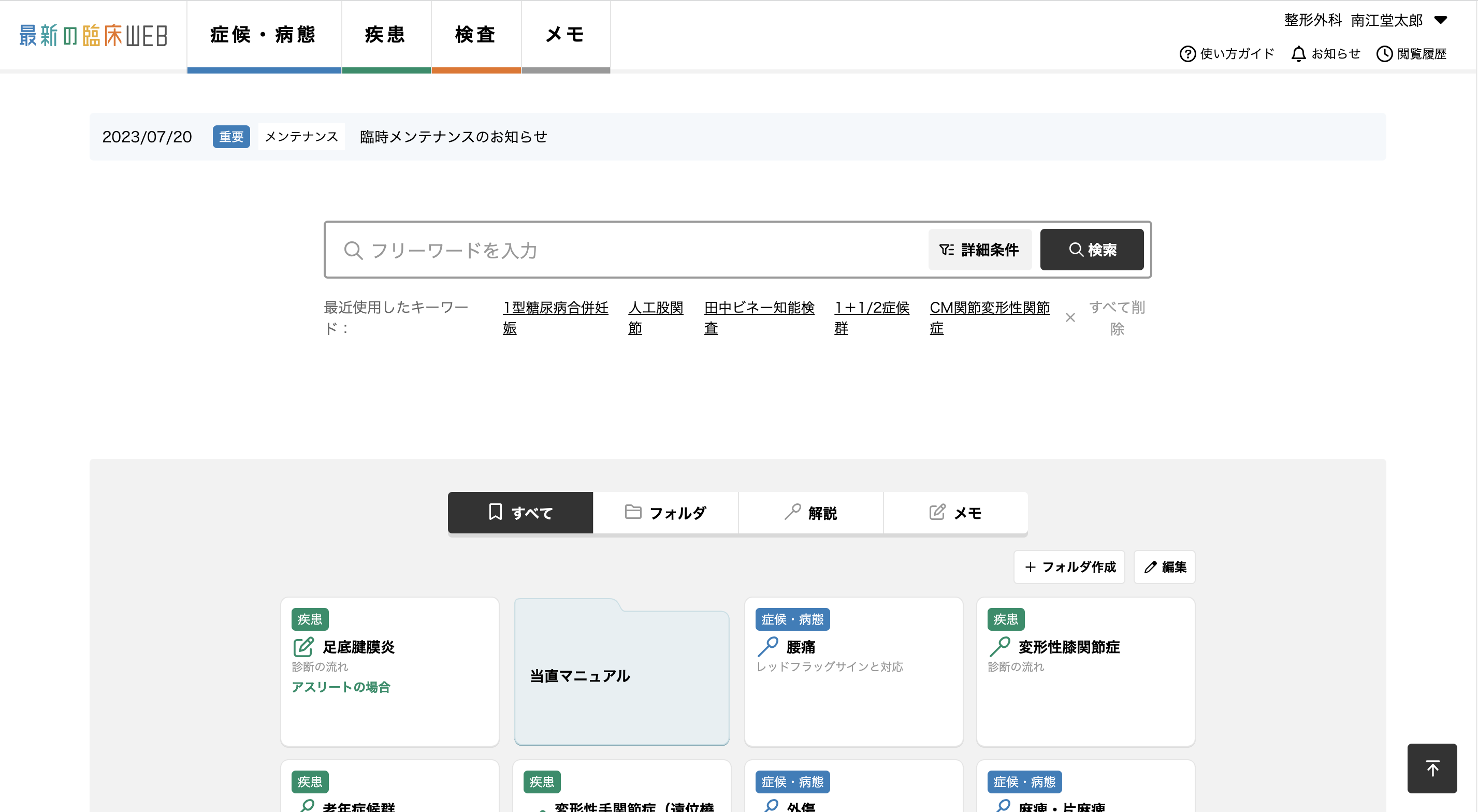Screen dimensions: 1478x812
Task: Expand the user menu arrow next to 南江堂太郎
Action: tap(1440, 20)
